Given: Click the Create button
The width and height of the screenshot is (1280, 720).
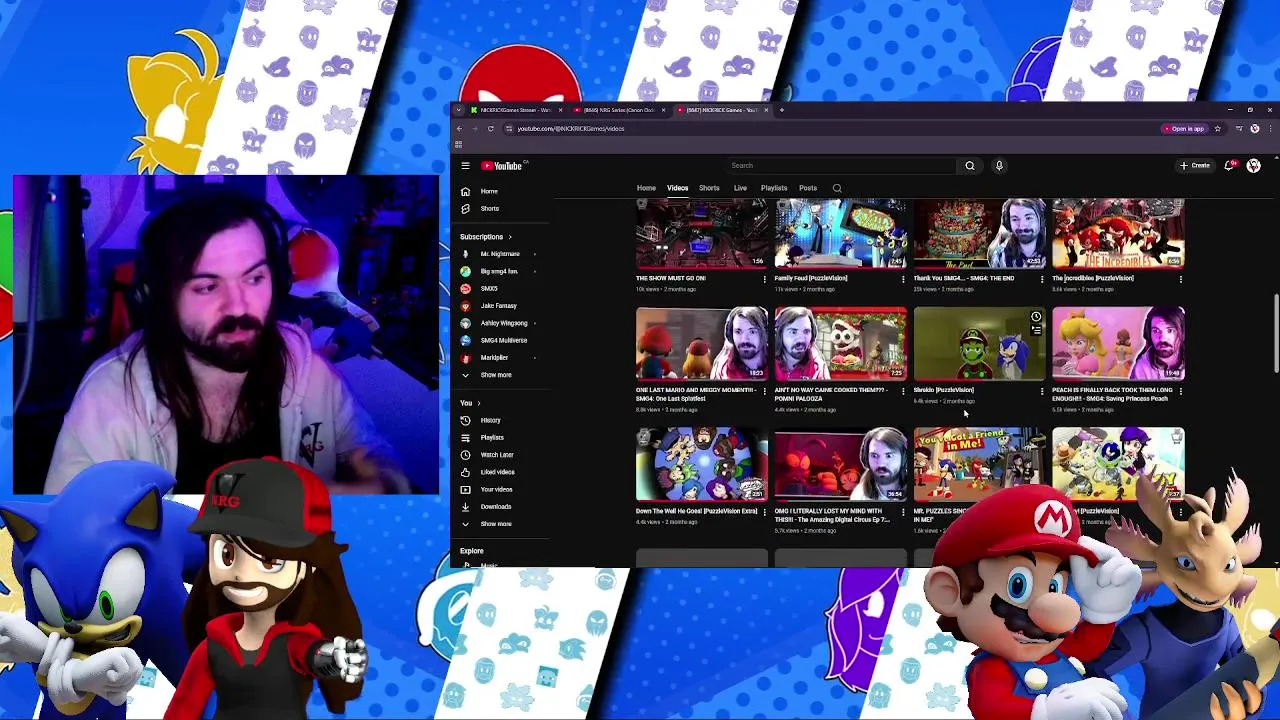Looking at the screenshot, I should coord(1195,166).
